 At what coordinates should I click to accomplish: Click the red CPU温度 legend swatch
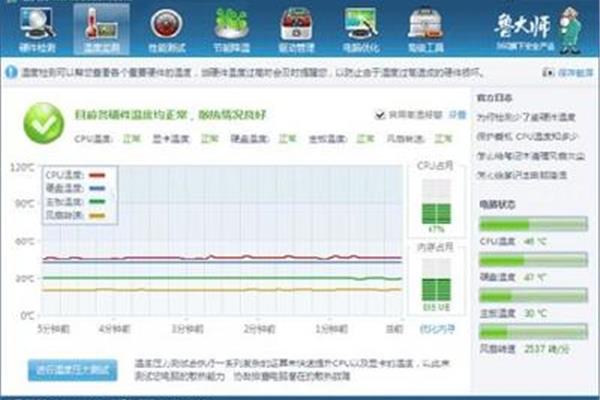point(97,175)
